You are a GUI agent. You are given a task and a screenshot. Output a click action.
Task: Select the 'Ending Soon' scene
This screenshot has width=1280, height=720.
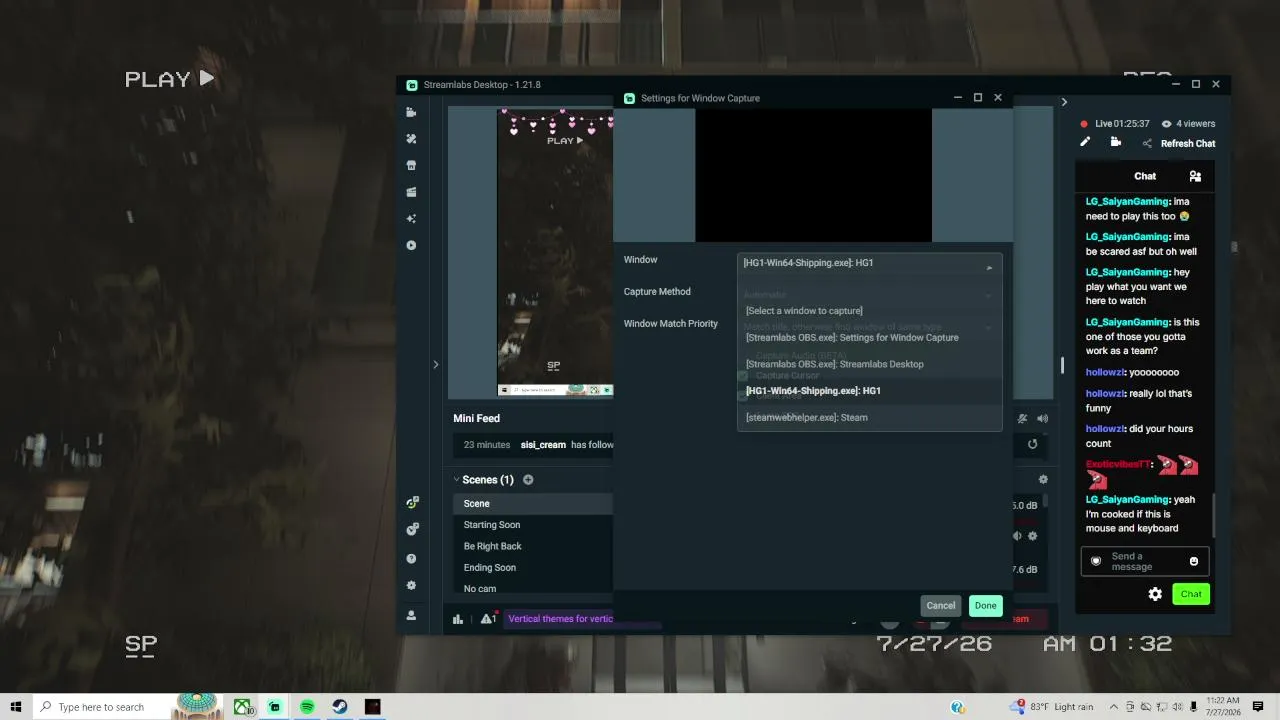tap(533, 568)
